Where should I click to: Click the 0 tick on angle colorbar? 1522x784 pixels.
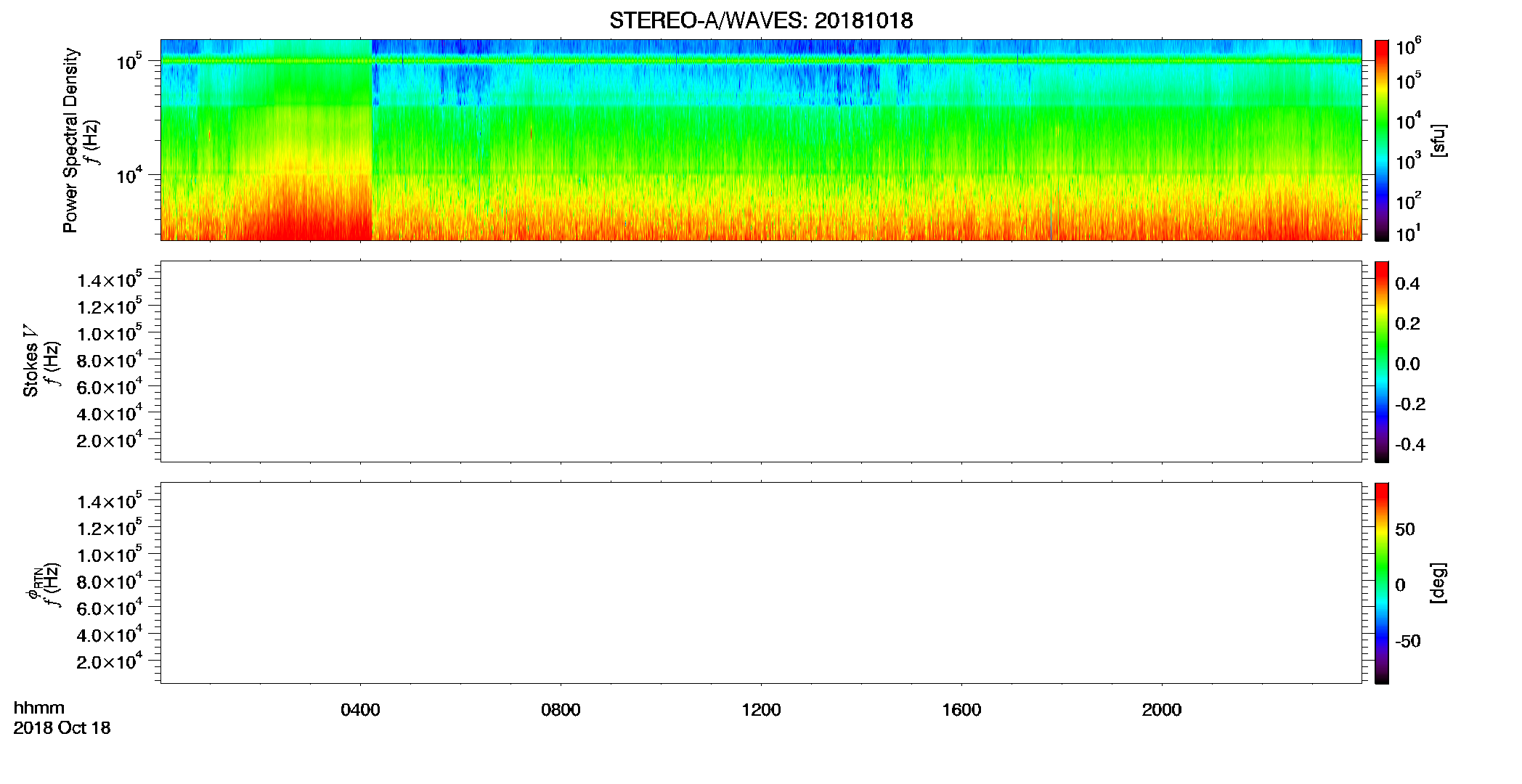1400,585
